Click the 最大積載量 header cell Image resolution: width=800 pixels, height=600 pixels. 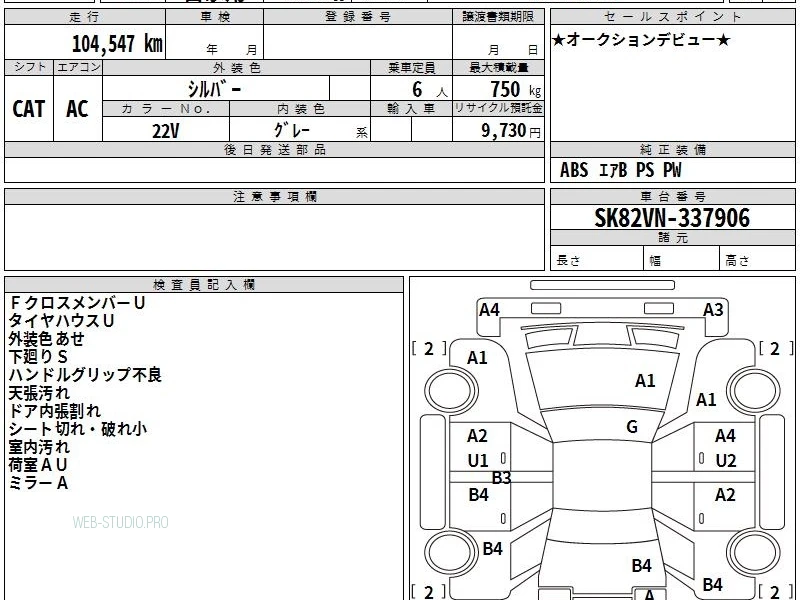pos(498,67)
